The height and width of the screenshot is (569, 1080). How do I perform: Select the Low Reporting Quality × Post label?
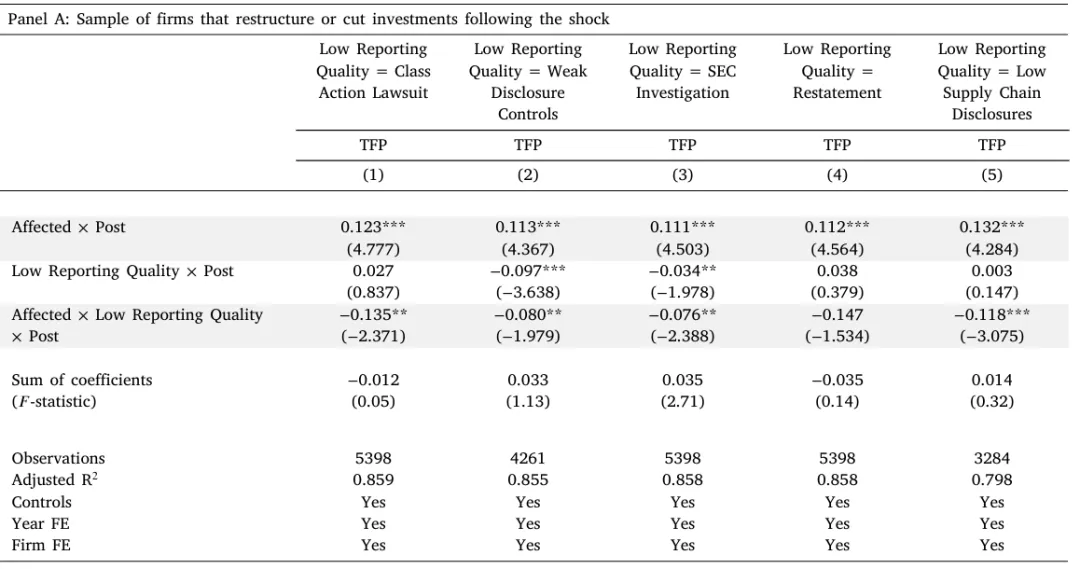123,271
